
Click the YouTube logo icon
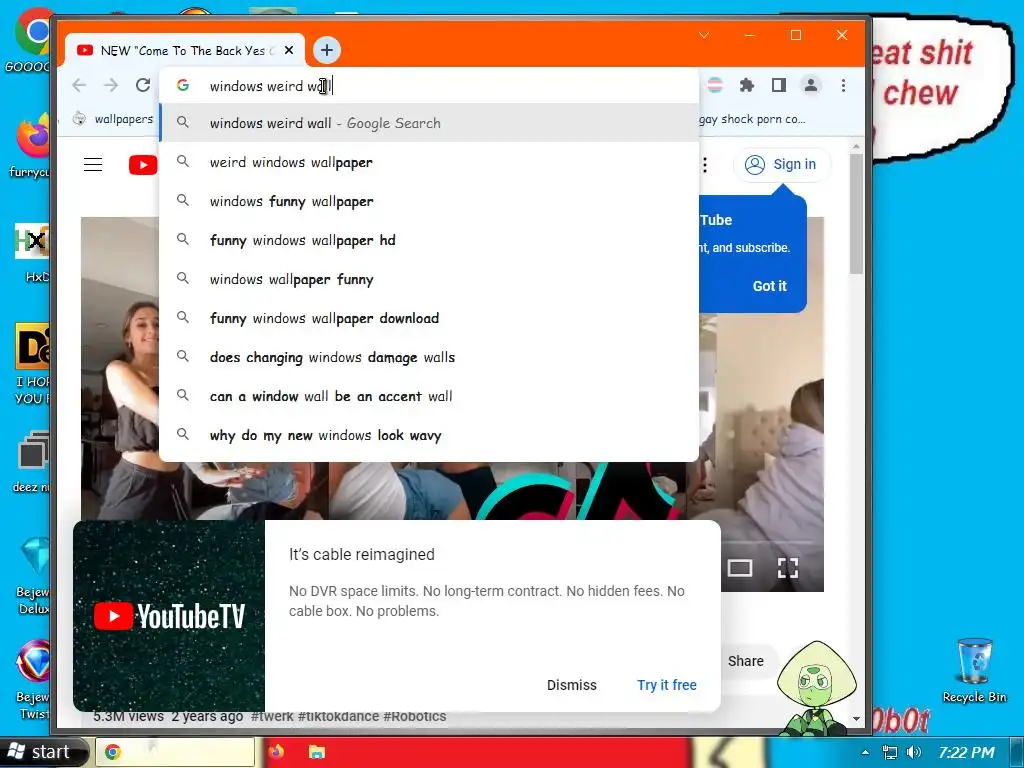[x=143, y=165]
